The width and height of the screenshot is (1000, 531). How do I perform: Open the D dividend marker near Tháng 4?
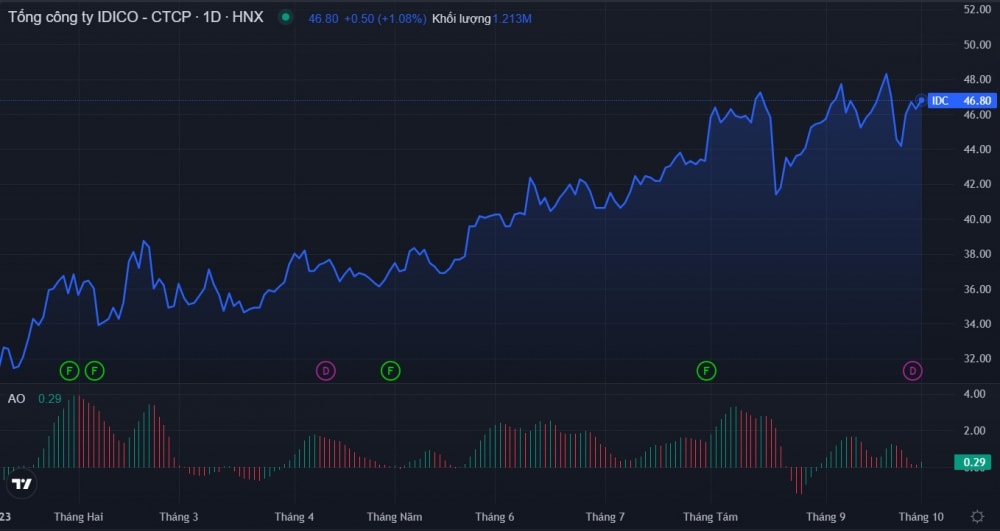click(x=326, y=370)
